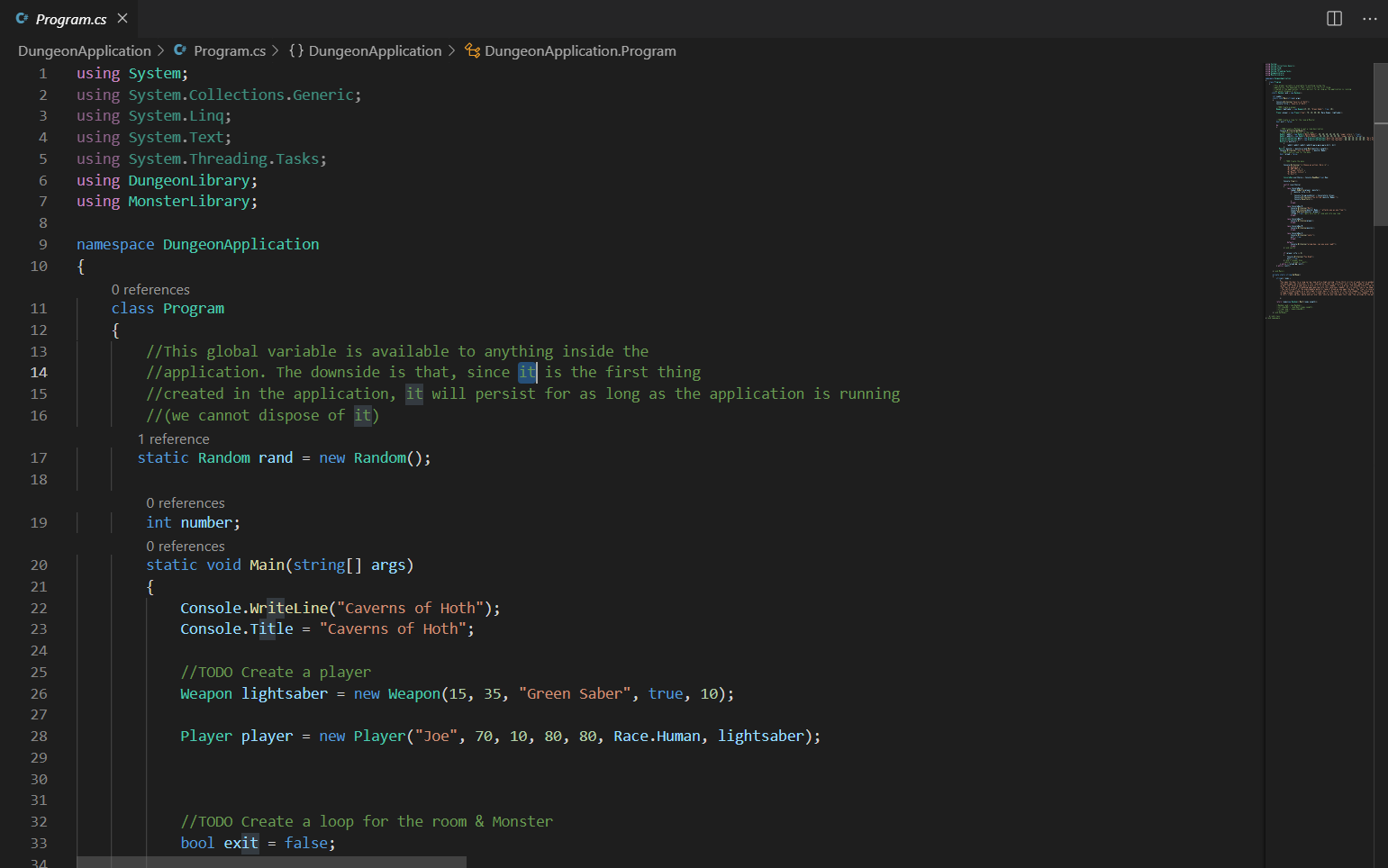Image resolution: width=1388 pixels, height=868 pixels.
Task: Click '0 references' above int number
Action: pos(186,502)
